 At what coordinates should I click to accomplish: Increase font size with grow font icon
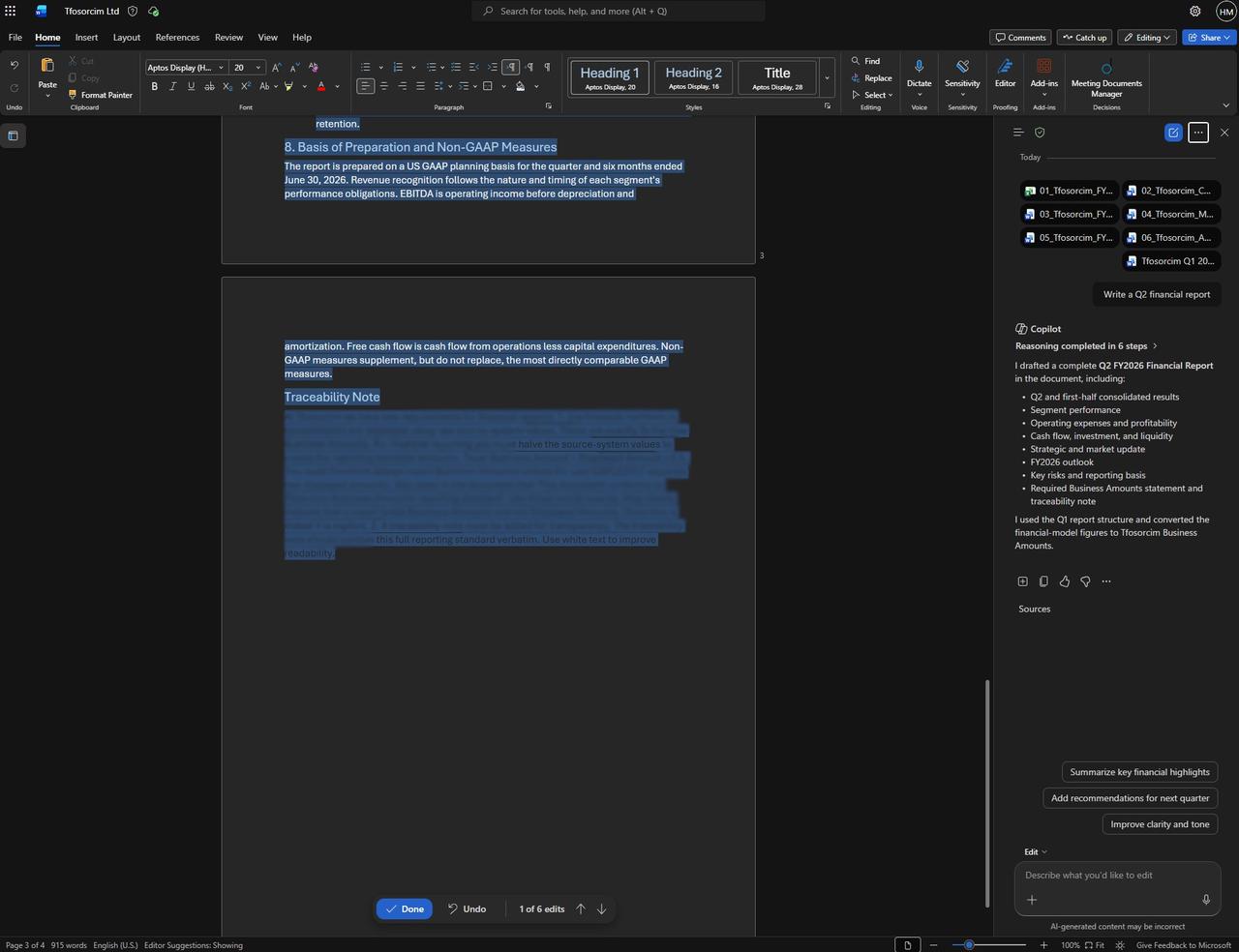pos(276,68)
